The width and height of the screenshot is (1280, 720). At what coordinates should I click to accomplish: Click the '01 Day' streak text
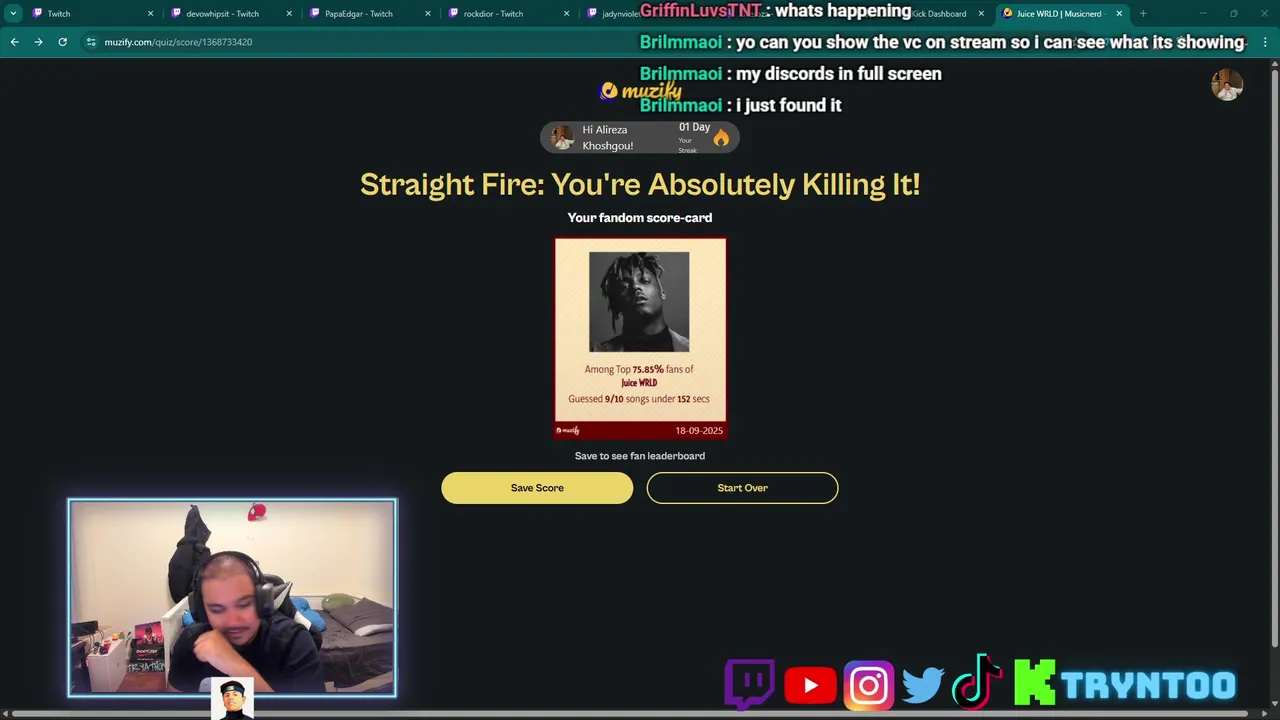[694, 127]
